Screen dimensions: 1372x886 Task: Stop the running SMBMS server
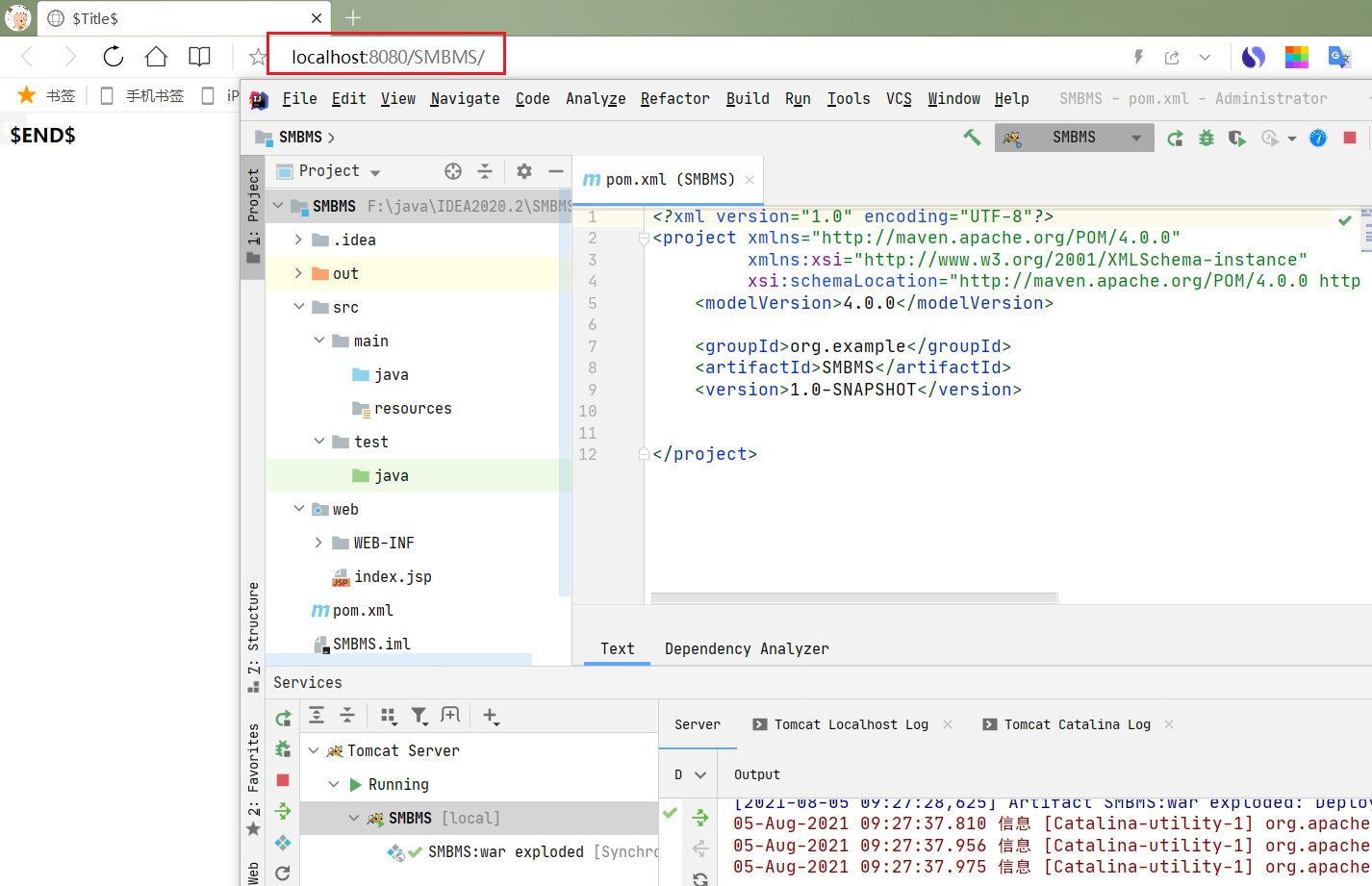(1350, 139)
